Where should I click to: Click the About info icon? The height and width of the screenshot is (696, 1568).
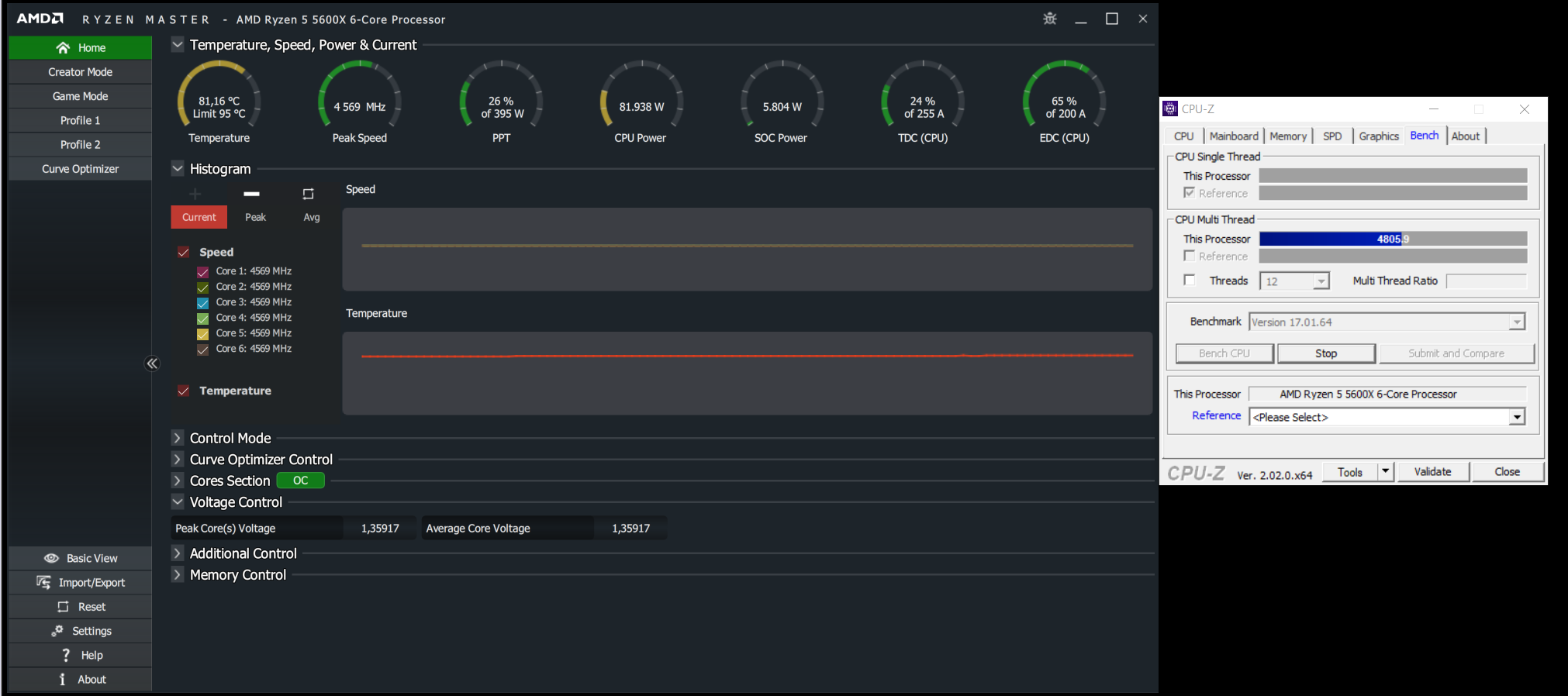pyautogui.click(x=63, y=679)
